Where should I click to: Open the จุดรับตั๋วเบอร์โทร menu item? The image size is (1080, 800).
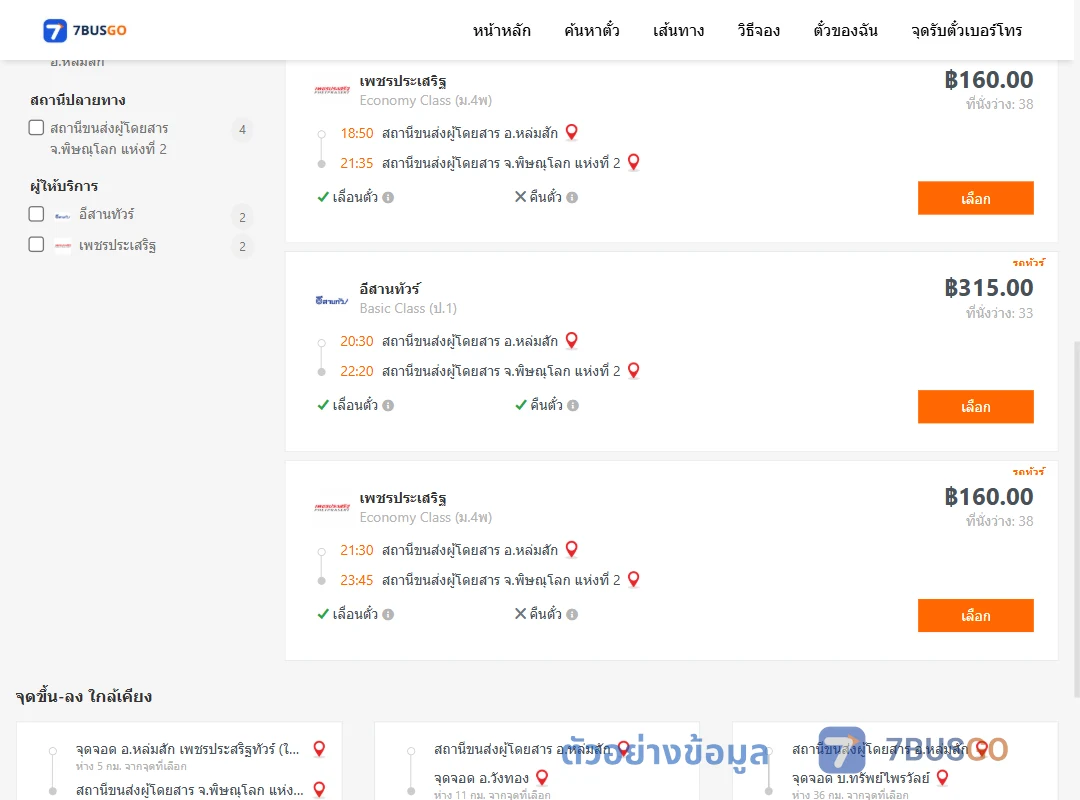pyautogui.click(x=966, y=30)
